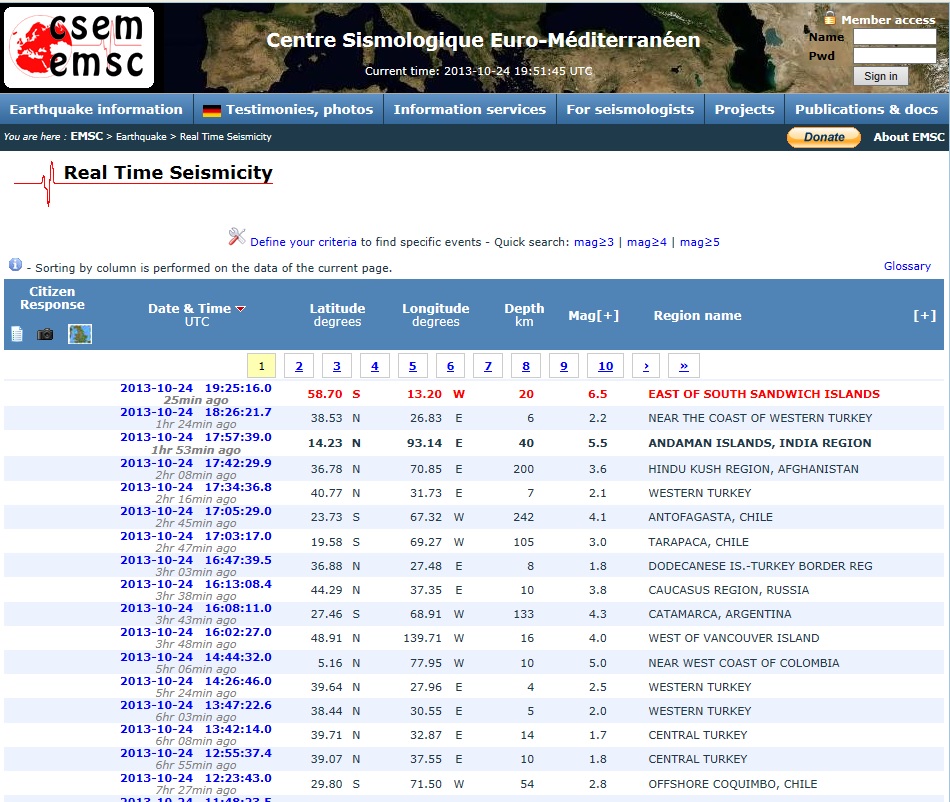950x802 pixels.
Task: Click the Donate button
Action: (x=824, y=137)
